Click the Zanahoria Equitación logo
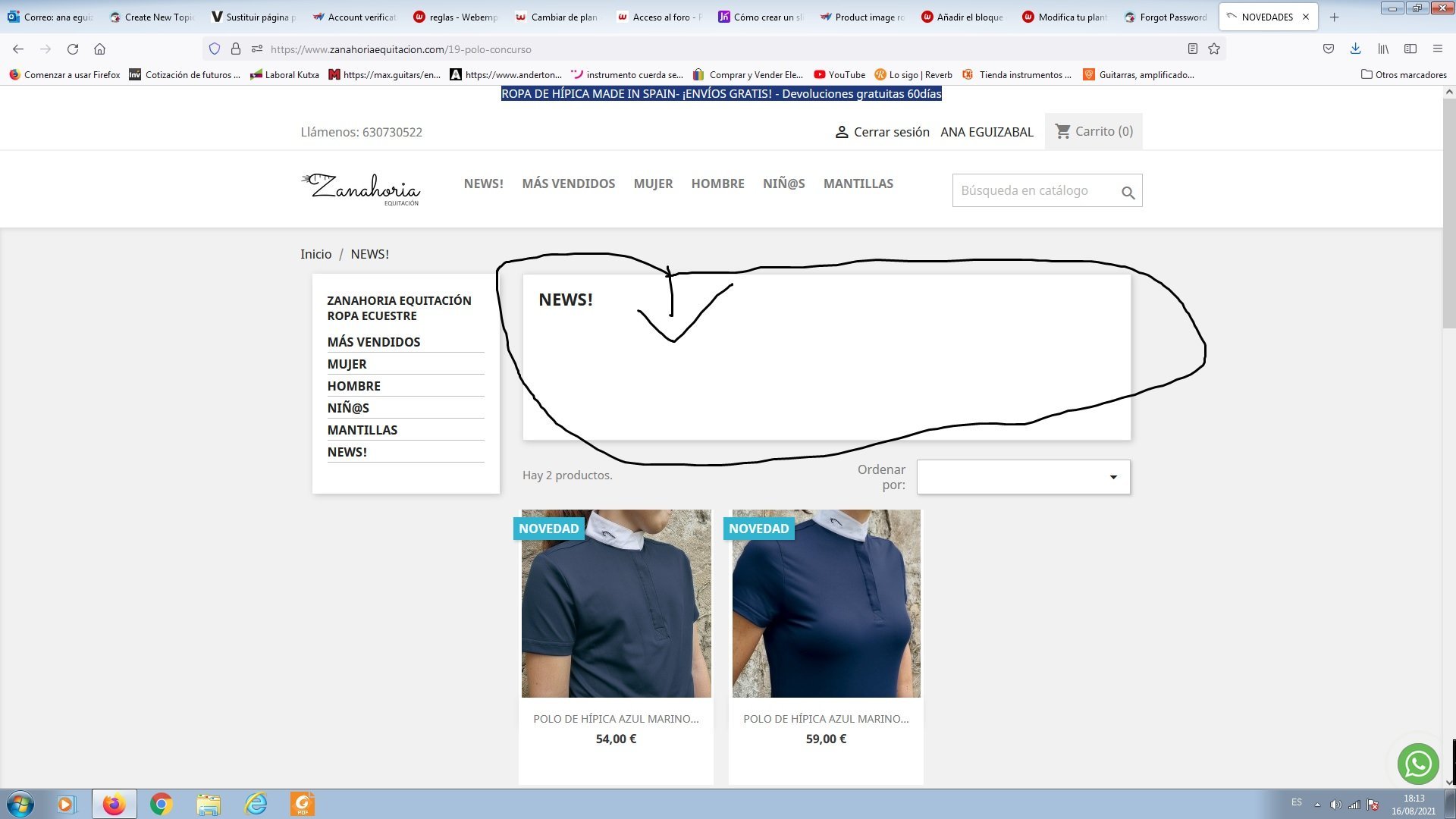Image resolution: width=1456 pixels, height=819 pixels. click(x=361, y=189)
